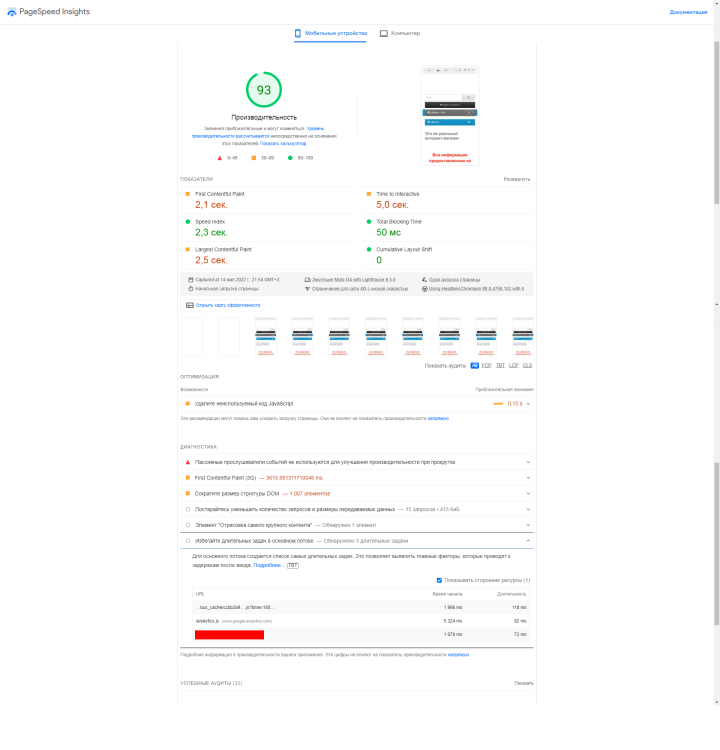Switch to the Компьютер tab
This screenshot has height=750, width=720.
click(400, 33)
